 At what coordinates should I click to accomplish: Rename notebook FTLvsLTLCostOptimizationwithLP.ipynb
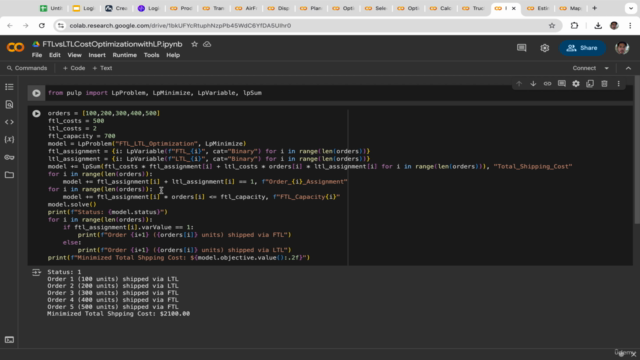click(112, 44)
